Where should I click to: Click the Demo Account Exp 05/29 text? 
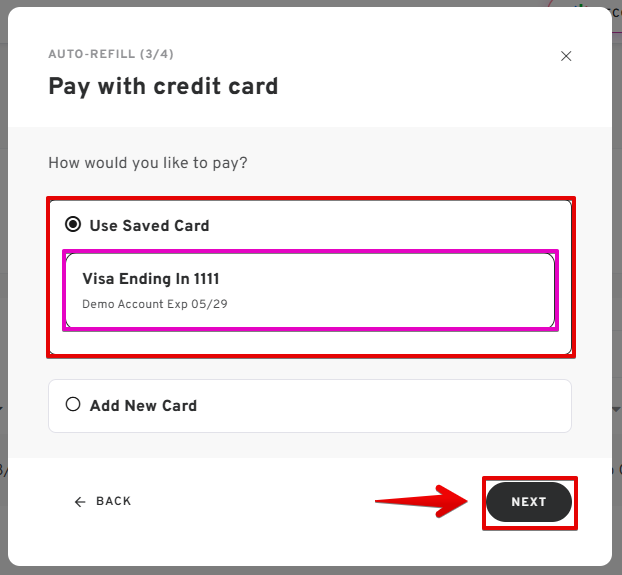click(x=155, y=304)
